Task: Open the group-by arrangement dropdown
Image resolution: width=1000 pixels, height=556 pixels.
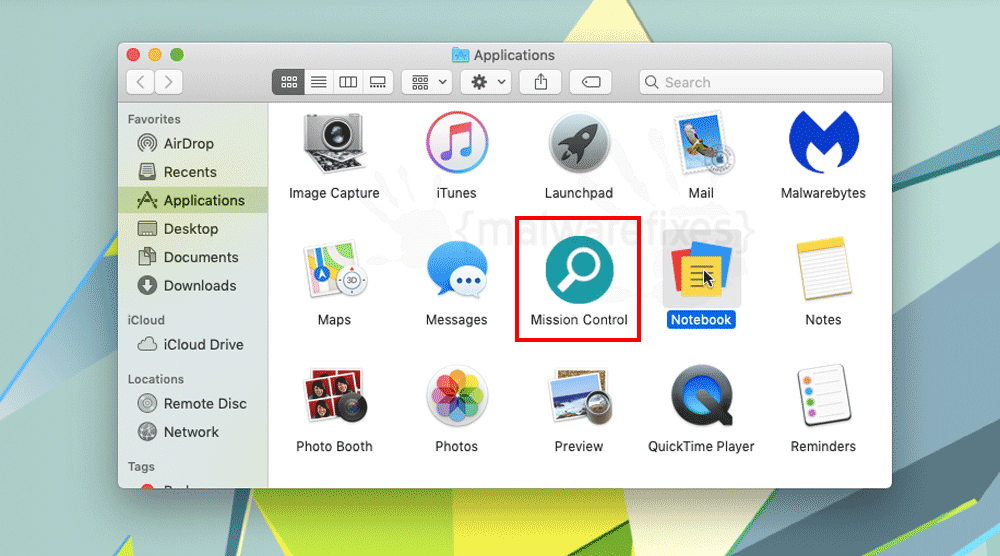Action: [427, 82]
